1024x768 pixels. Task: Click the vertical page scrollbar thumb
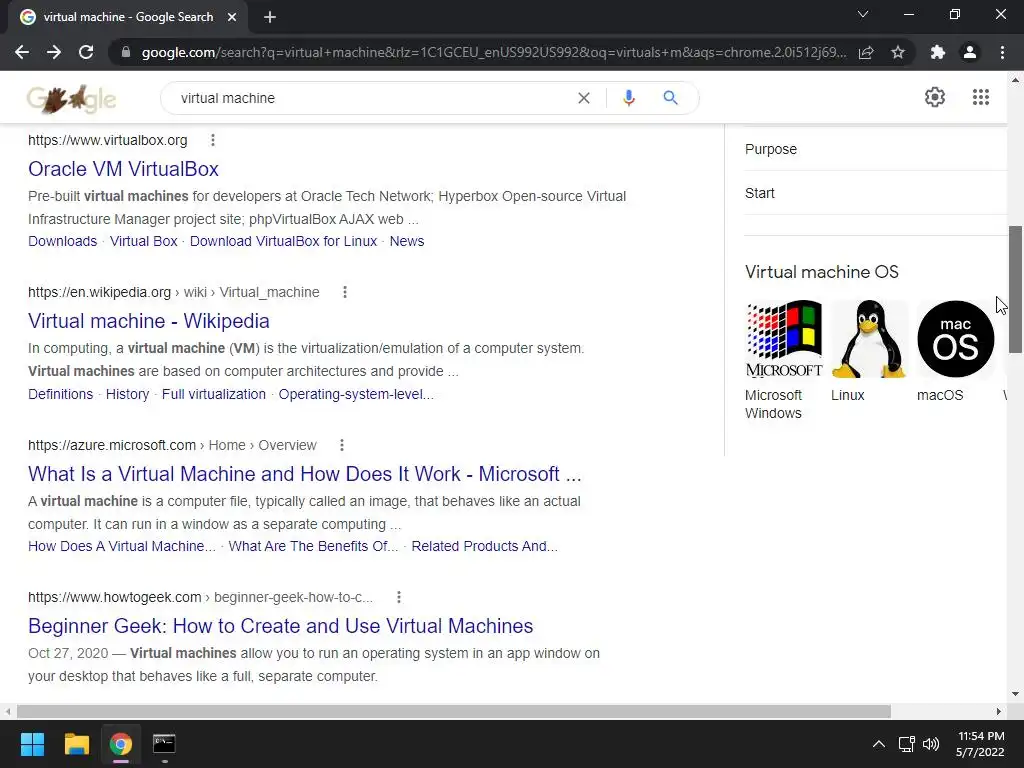pyautogui.click(x=1015, y=289)
